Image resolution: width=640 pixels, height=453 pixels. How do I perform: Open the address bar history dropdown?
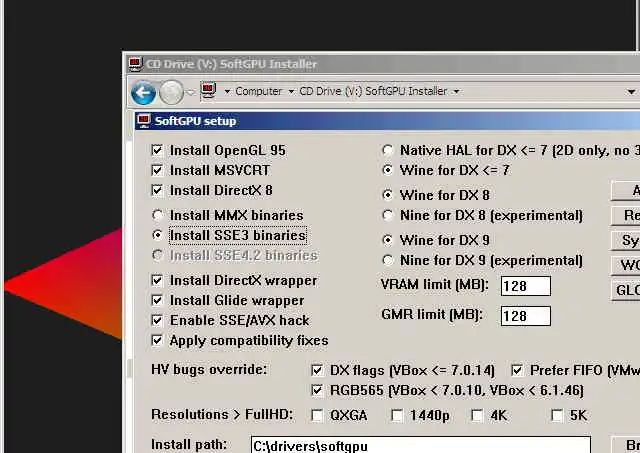click(x=631, y=92)
